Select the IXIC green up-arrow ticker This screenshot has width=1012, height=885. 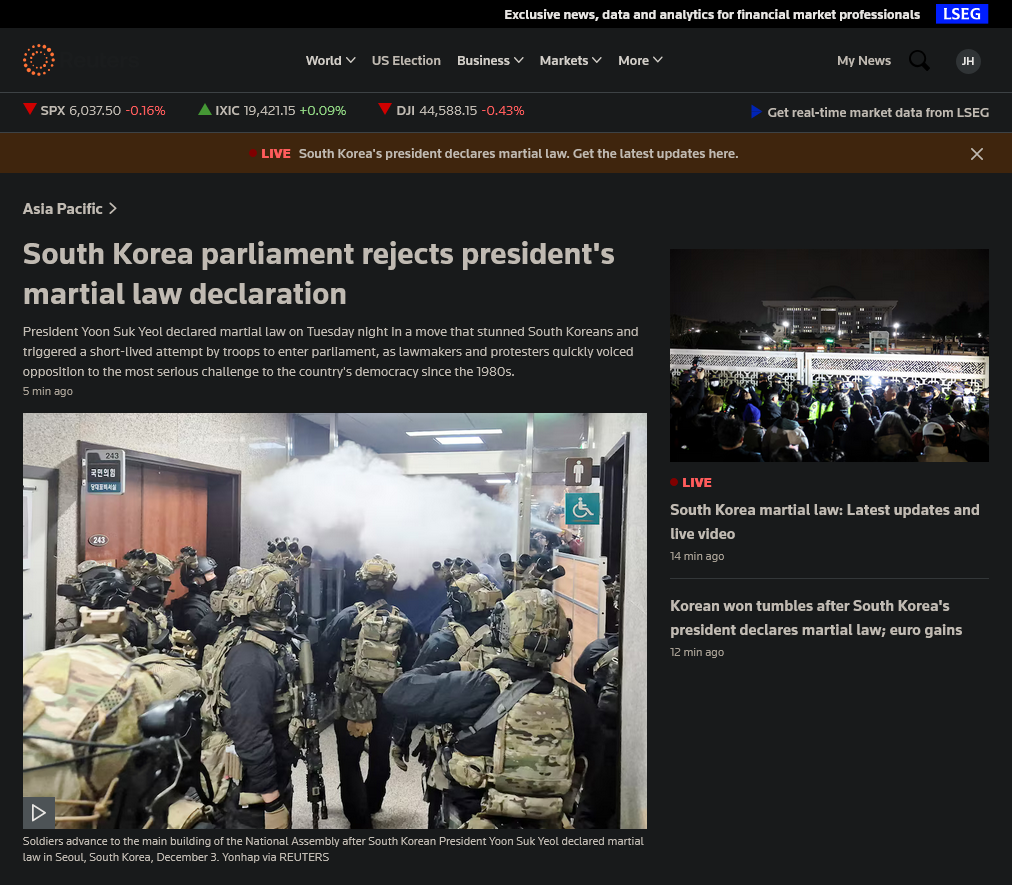pyautogui.click(x=205, y=110)
